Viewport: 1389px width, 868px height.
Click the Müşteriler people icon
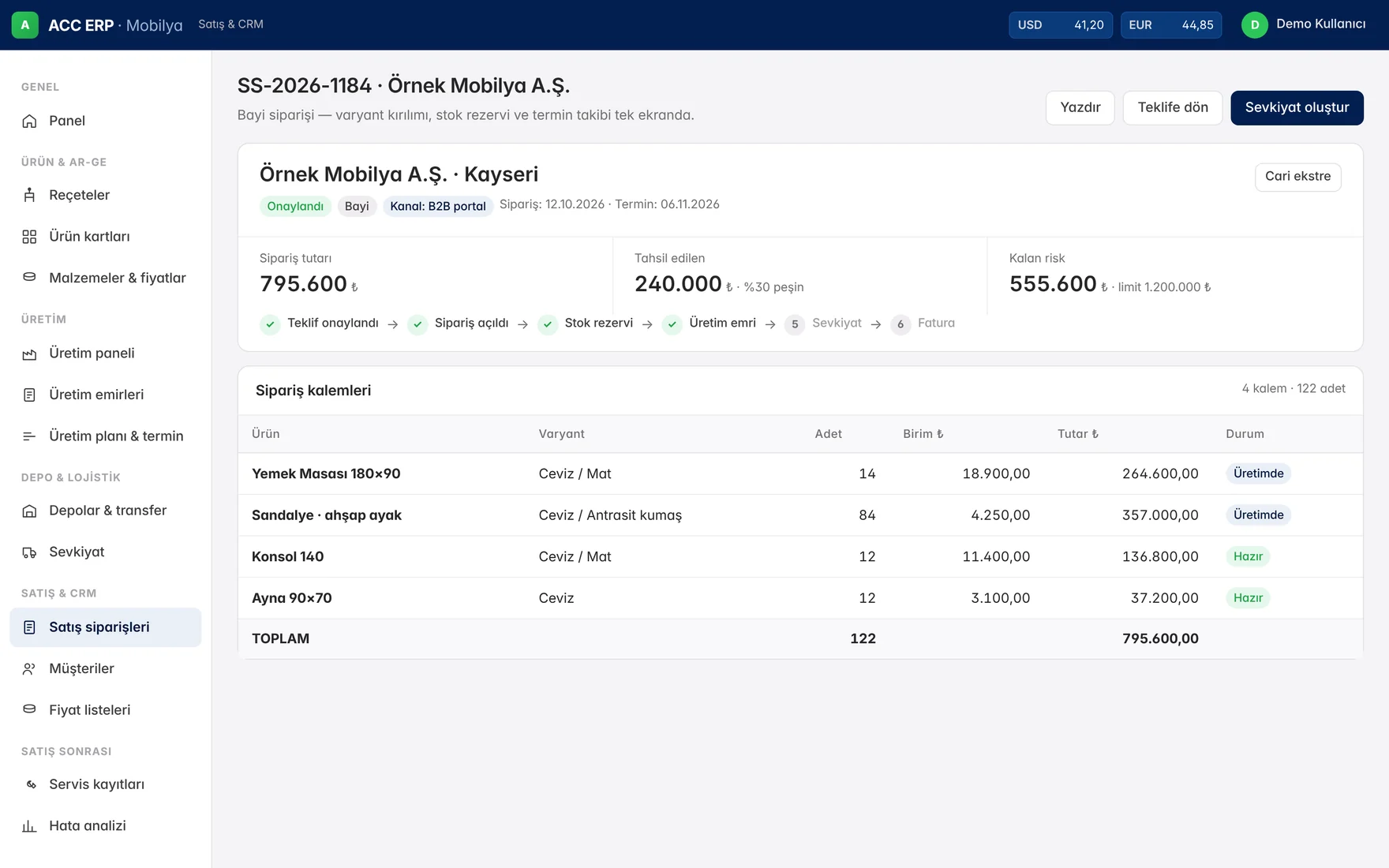coord(29,669)
